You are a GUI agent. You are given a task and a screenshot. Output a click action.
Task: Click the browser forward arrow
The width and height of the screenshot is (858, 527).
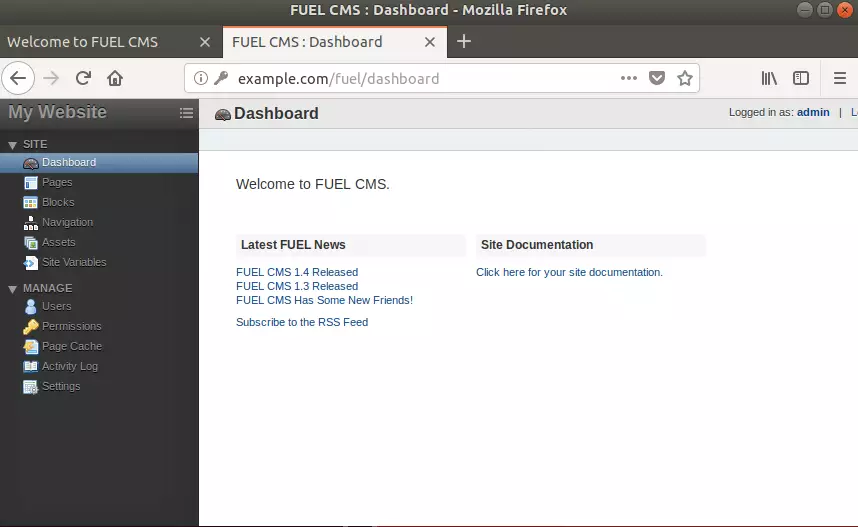pyautogui.click(x=51, y=78)
